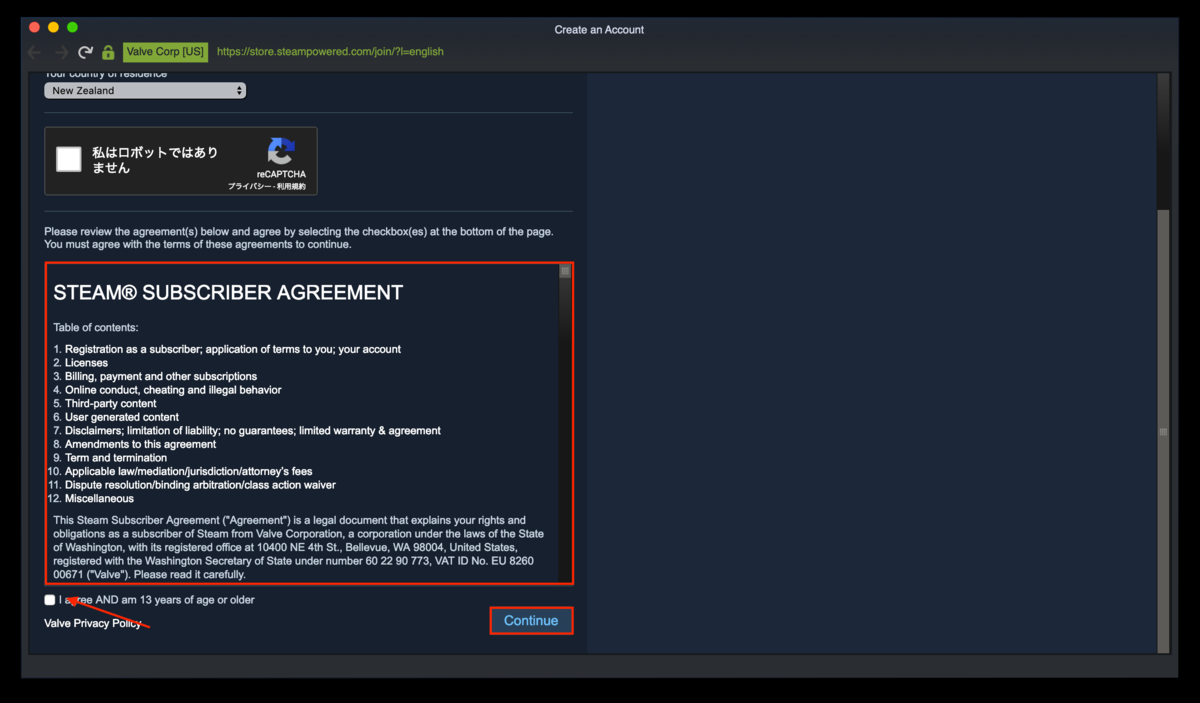Open the reCAPTCHA プライバシー link
The height and width of the screenshot is (703, 1200).
(x=248, y=187)
